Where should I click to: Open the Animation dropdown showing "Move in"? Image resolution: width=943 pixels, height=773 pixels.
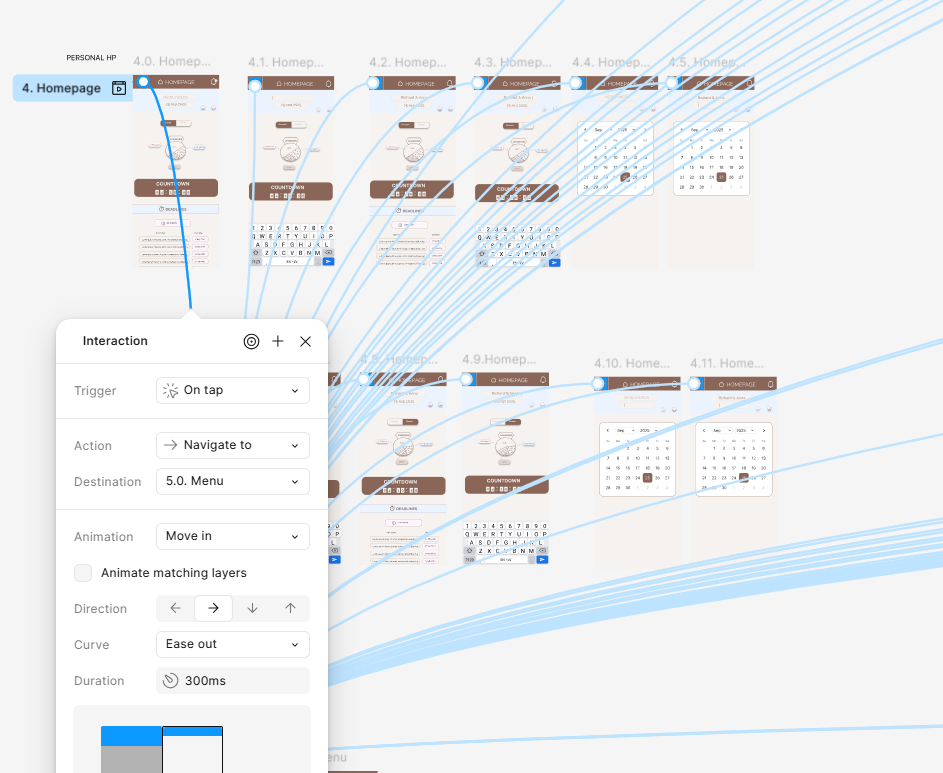(x=232, y=536)
